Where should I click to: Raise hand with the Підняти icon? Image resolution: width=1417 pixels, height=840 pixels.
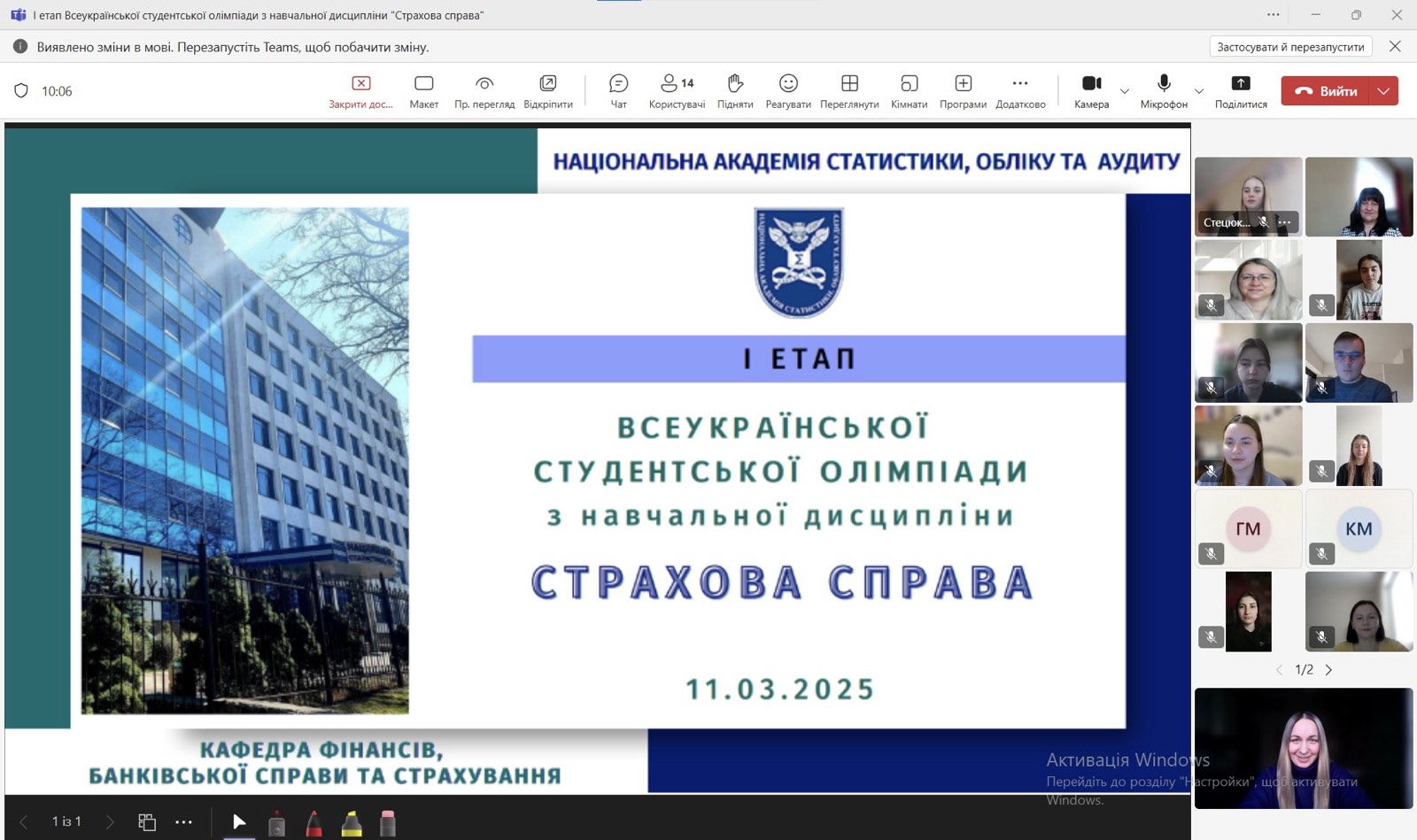coord(735,91)
